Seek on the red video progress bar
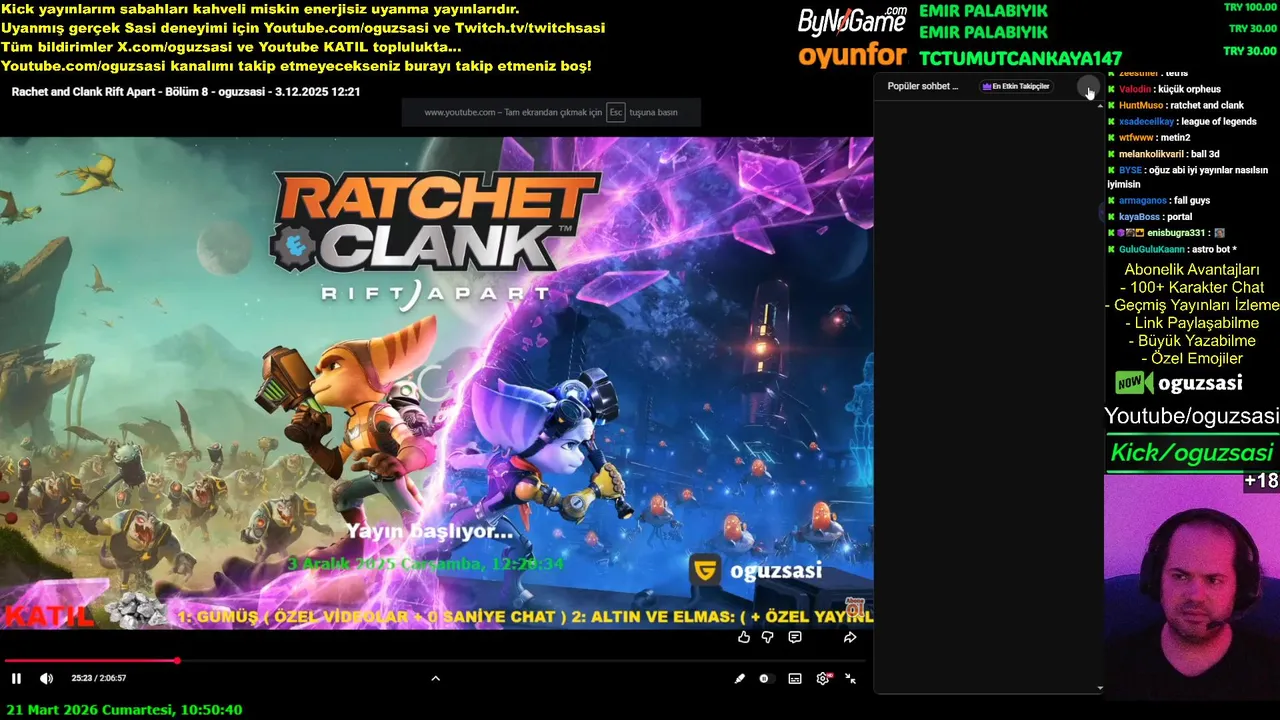Viewport: 1280px width, 720px height. coord(437,660)
